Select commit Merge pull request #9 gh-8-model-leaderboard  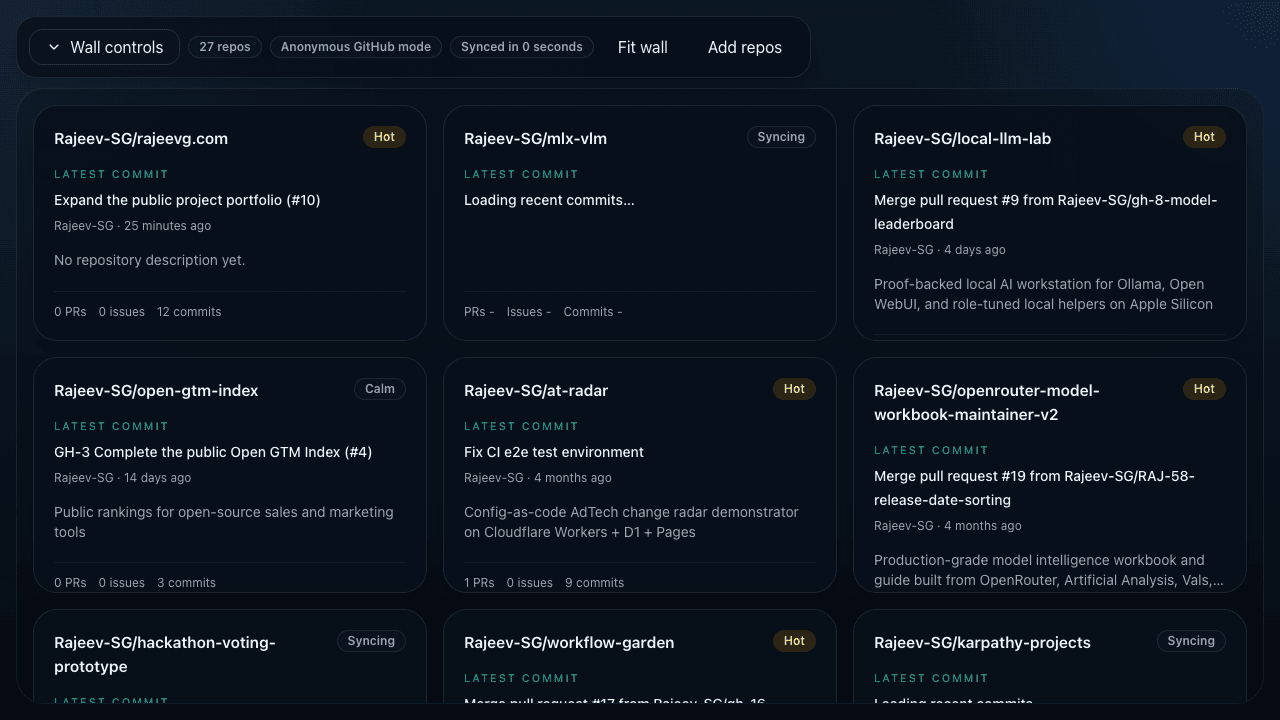coord(1046,212)
